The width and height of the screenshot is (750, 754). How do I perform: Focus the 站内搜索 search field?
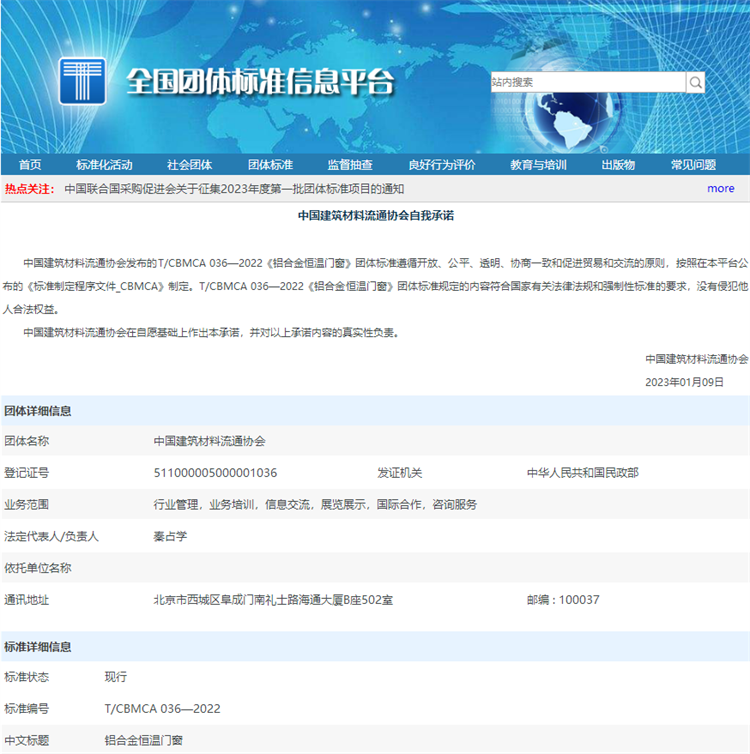[588, 82]
